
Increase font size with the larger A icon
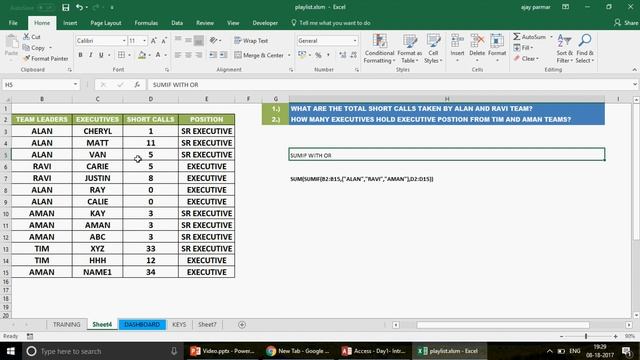tap(154, 41)
